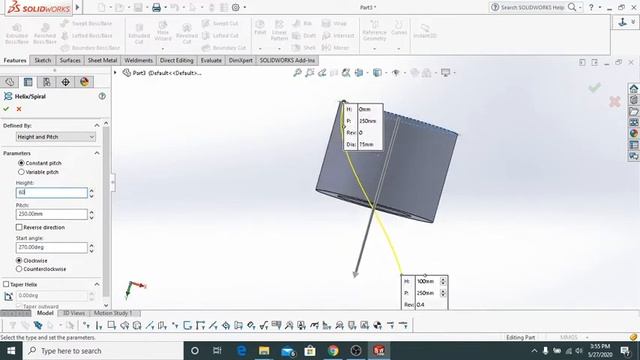640x360 pixels.
Task: Open Appearances color ball in task pane
Action: pos(633,133)
